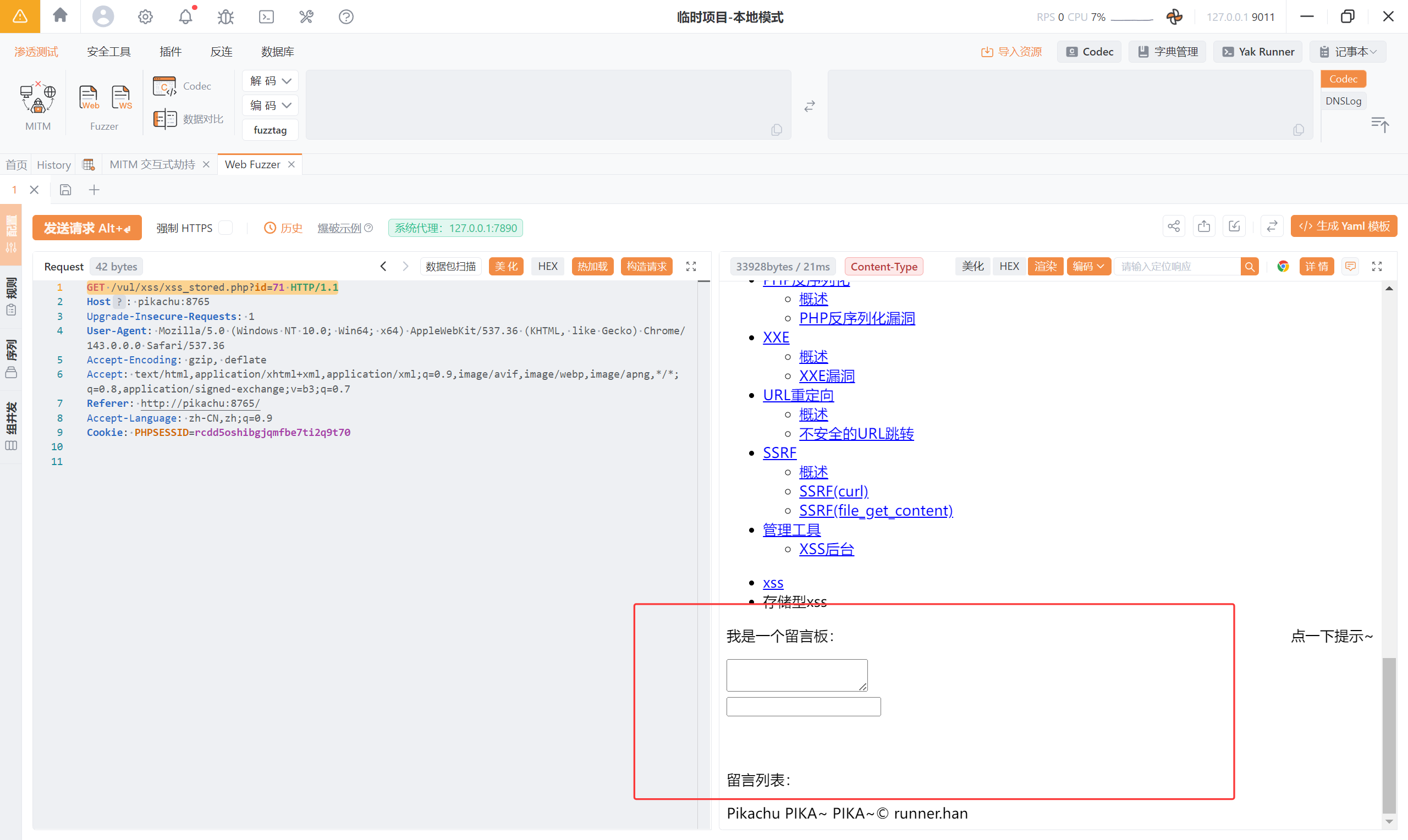
Task: Open the encode dropdown in Codec bar
Action: pos(270,106)
